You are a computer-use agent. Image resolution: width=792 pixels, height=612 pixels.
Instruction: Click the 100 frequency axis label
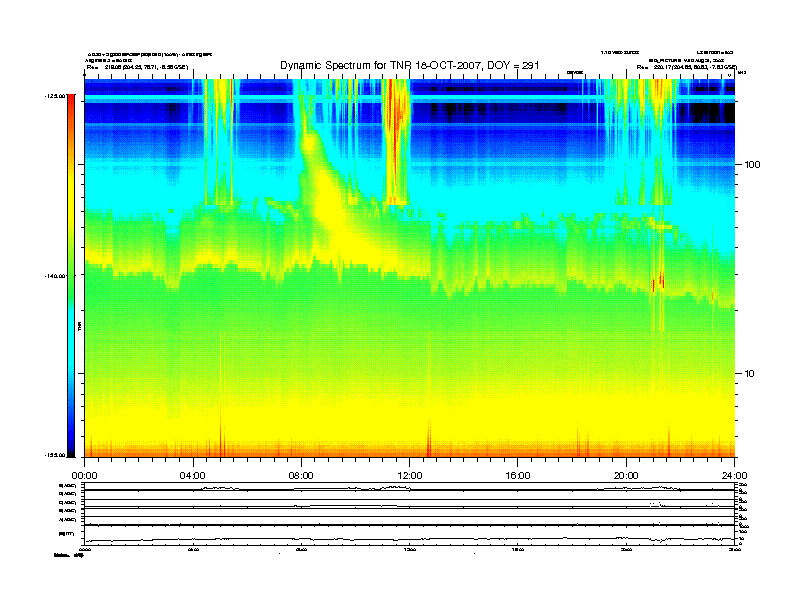[x=752, y=165]
